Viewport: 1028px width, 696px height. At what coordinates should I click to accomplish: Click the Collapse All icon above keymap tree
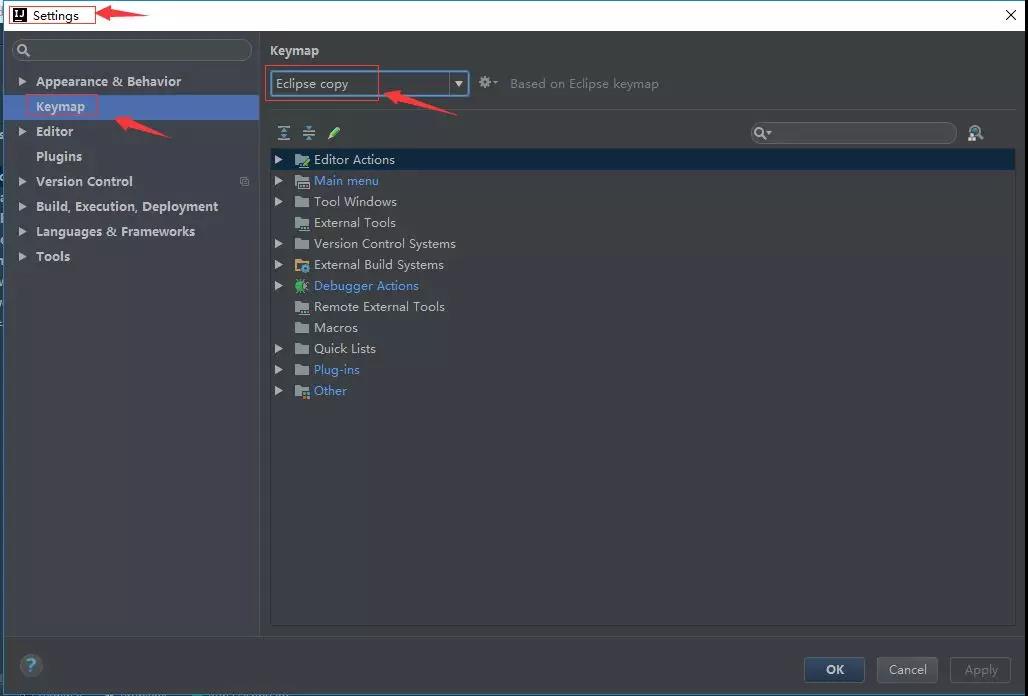coord(308,132)
